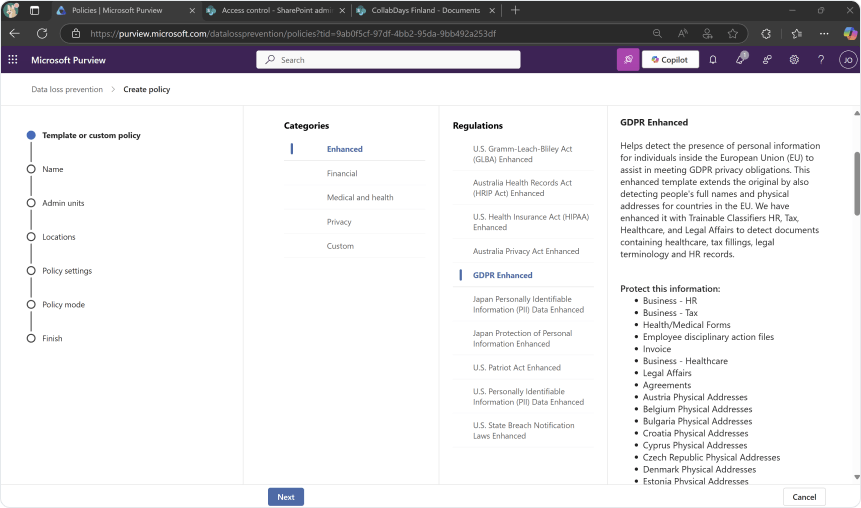Go to the Name wizard step

point(53,169)
